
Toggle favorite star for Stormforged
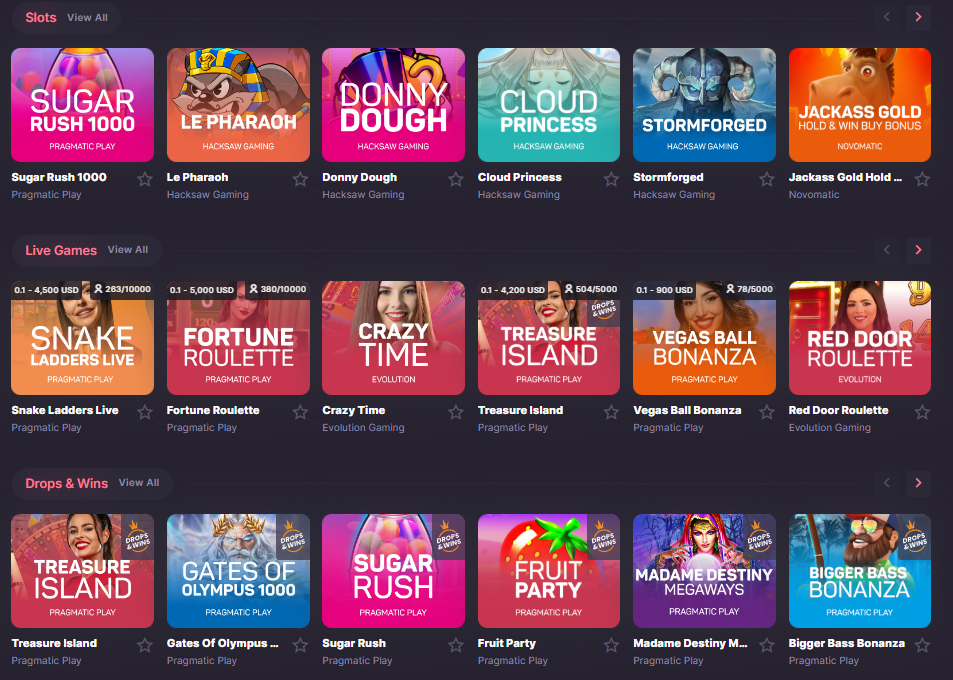click(x=767, y=179)
